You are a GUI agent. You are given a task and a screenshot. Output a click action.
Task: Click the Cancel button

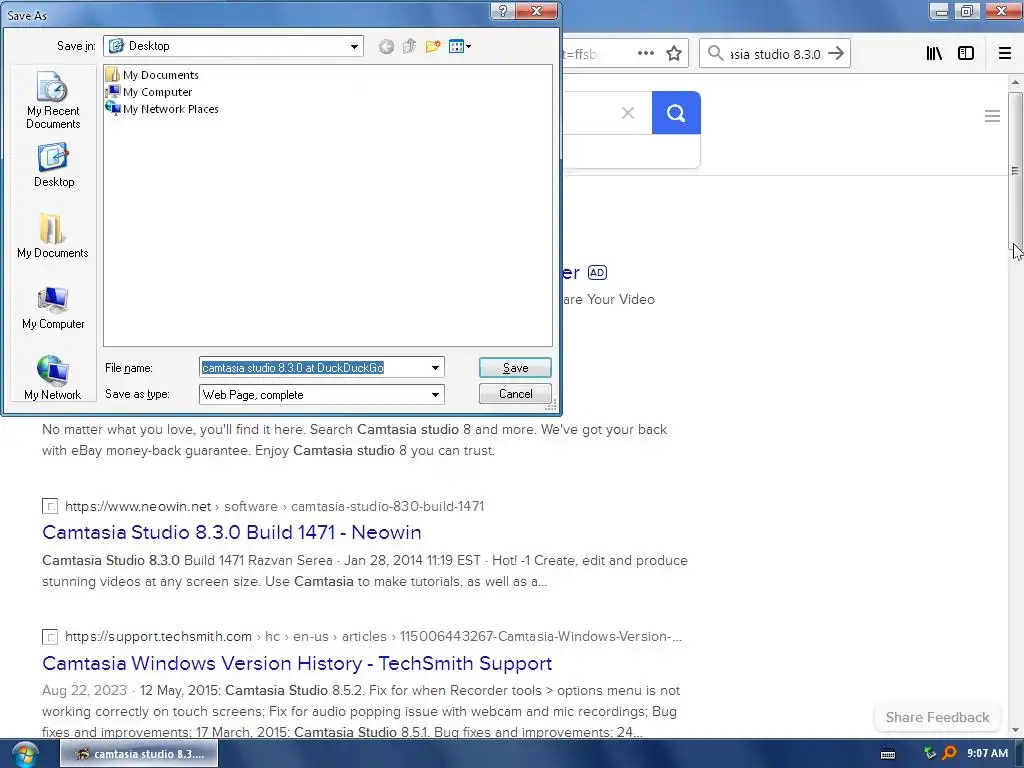515,394
